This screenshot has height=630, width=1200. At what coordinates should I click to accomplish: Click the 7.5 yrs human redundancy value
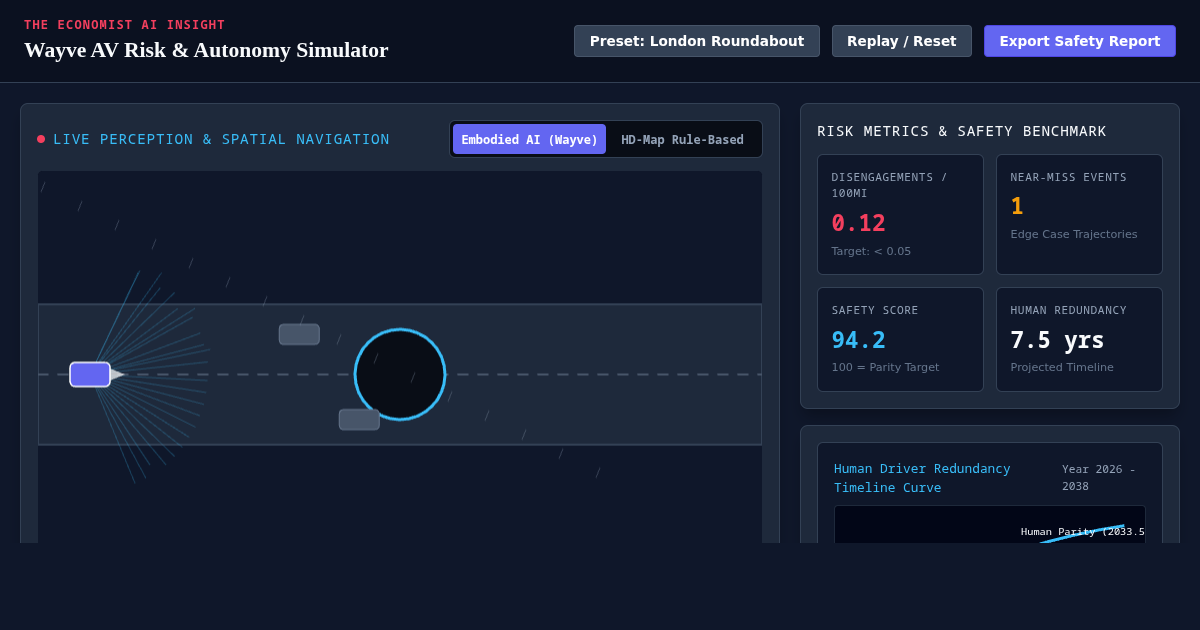point(1057,340)
